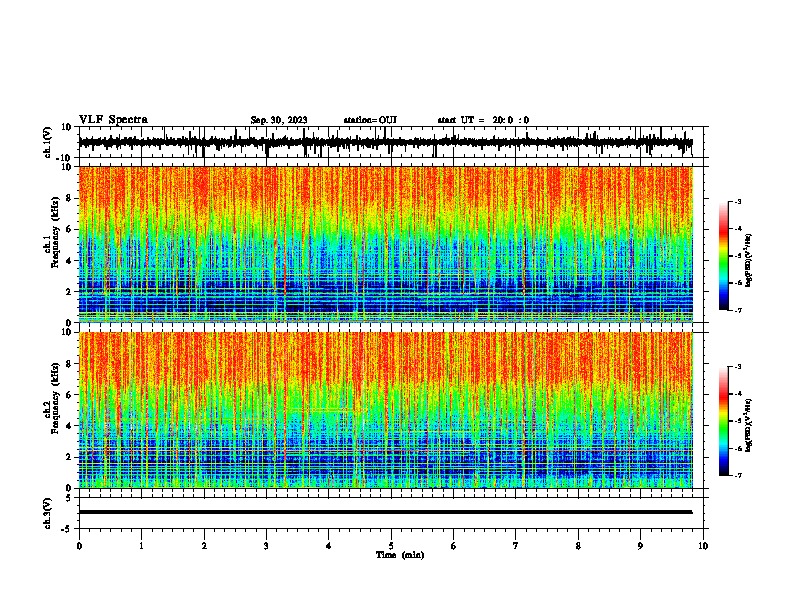Click the ch.3 flat voltage trace panel
Image resolution: width=792 pixels, height=612 pixels.
(391, 513)
